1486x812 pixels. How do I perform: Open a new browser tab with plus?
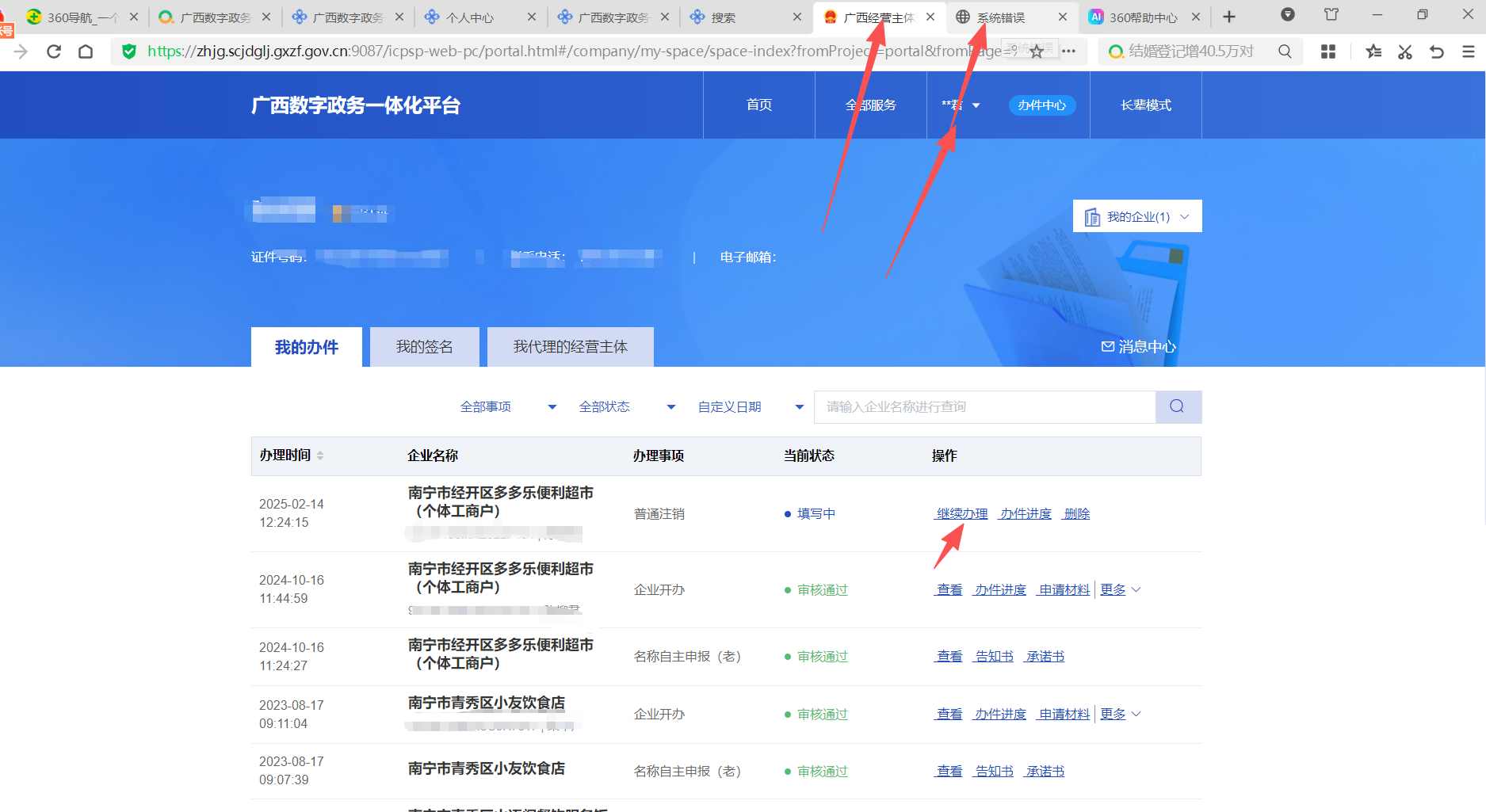click(x=1229, y=17)
